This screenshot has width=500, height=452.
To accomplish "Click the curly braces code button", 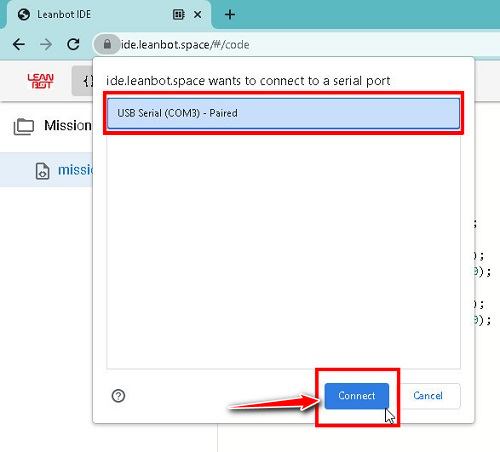I will pyautogui.click(x=87, y=81).
